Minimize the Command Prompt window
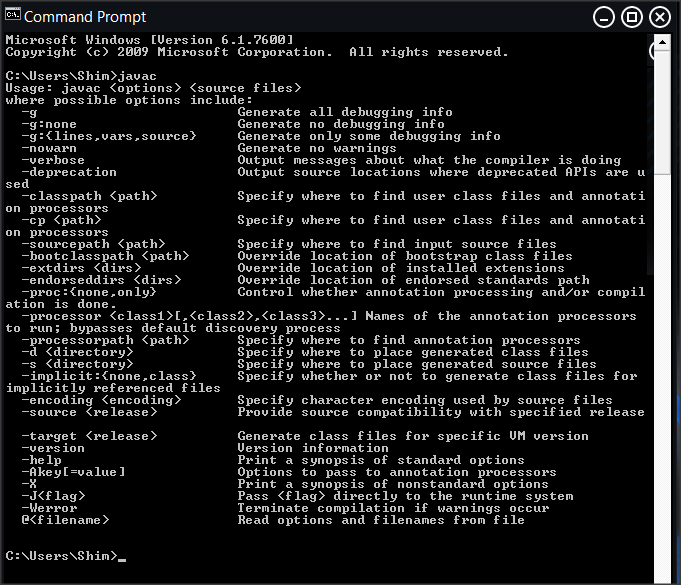Image resolution: width=681 pixels, height=585 pixels. coord(604,17)
